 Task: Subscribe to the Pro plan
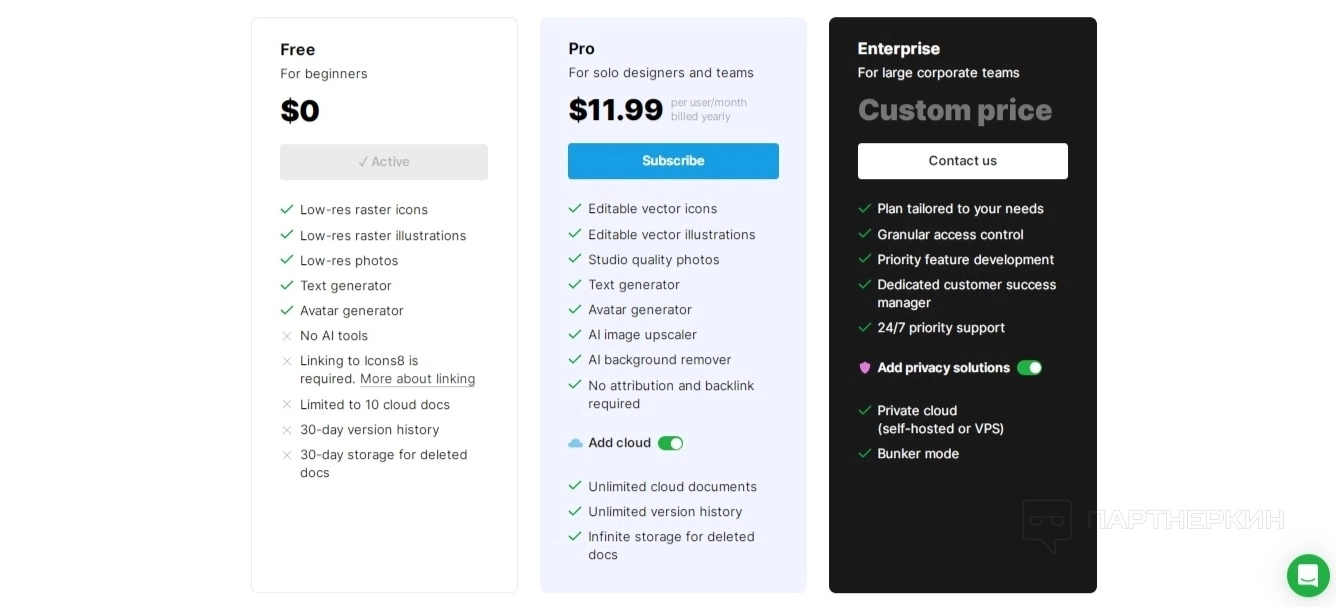pos(673,161)
